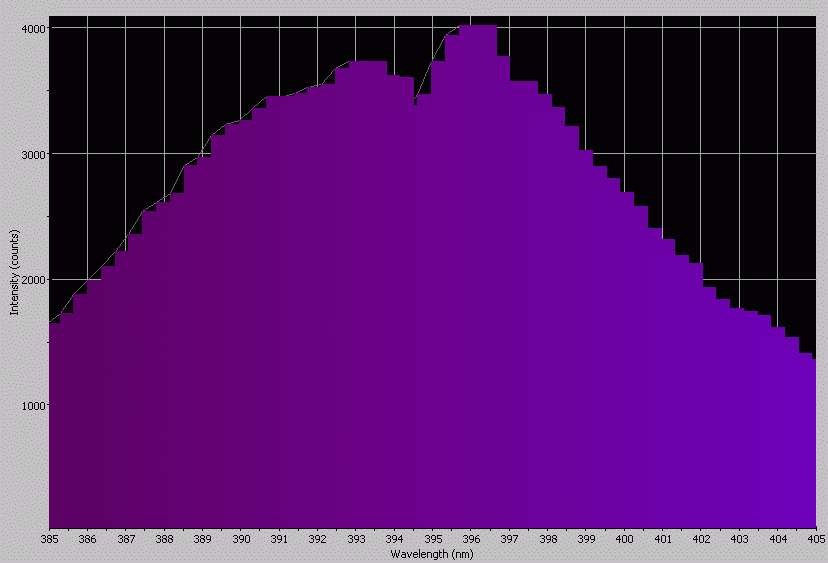Select the 3000 tick label on the y-axis
The height and width of the screenshot is (563, 828).
point(33,154)
